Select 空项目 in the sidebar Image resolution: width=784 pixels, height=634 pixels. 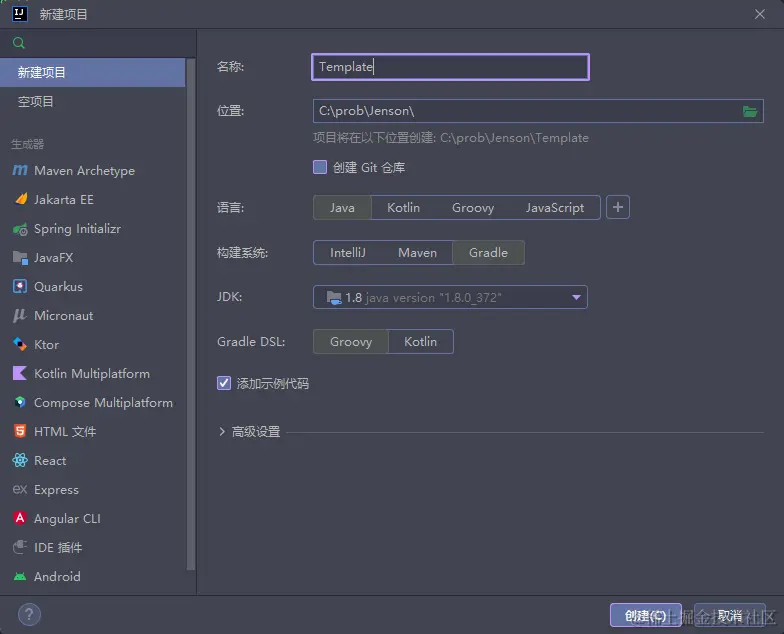click(x=92, y=102)
